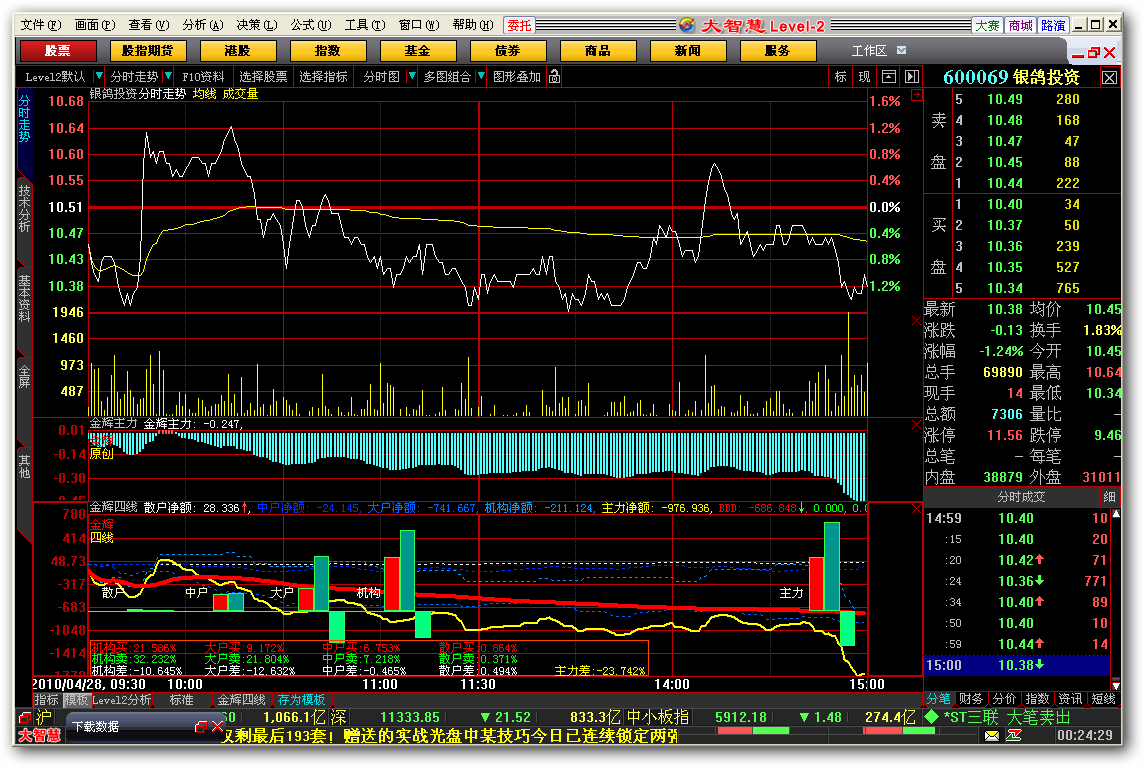The width and height of the screenshot is (1144, 767).
Task: Click the 15:00 highlighted trade row
Action: (1017, 666)
